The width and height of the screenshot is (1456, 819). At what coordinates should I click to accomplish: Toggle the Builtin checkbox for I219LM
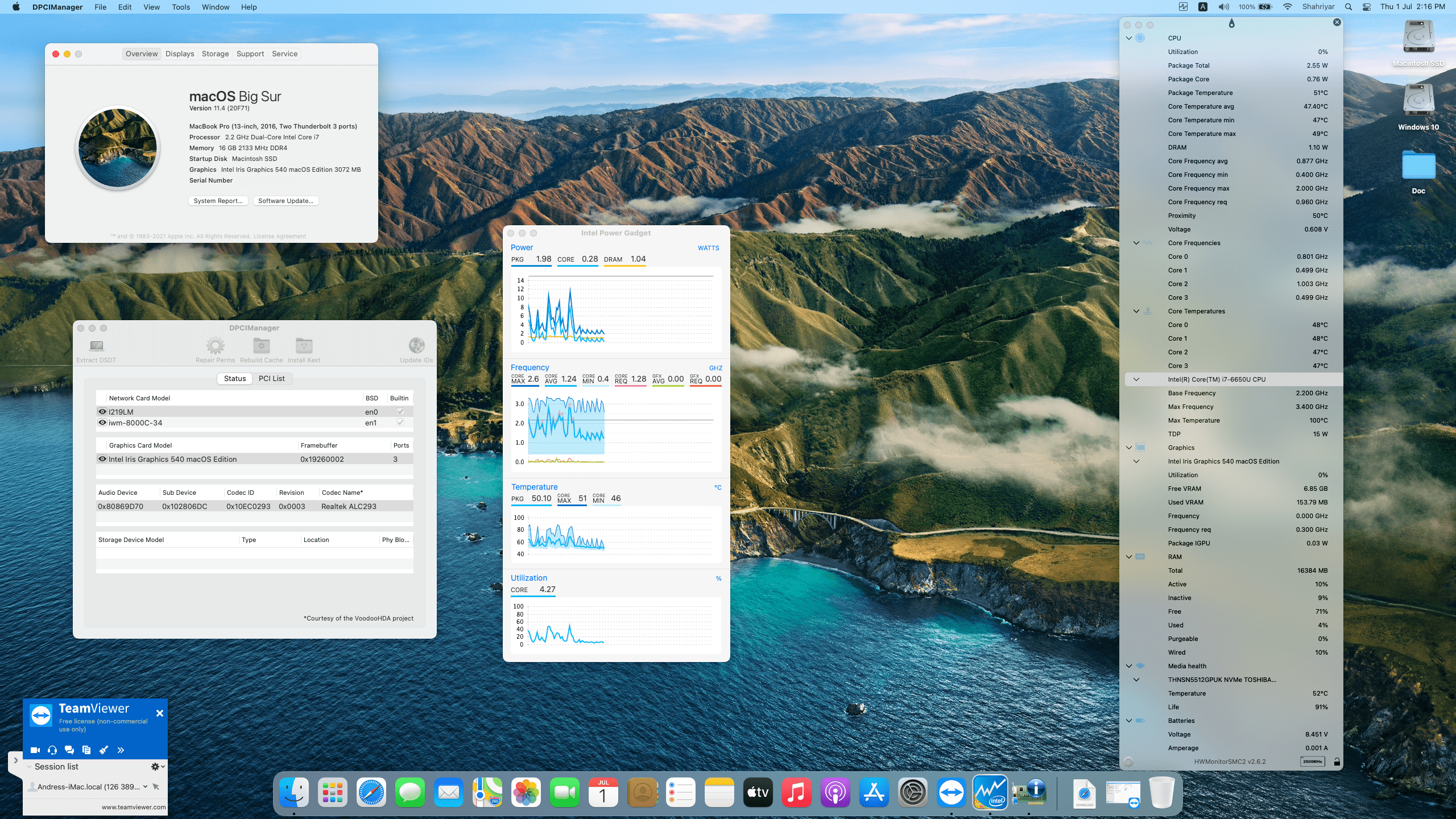tap(400, 412)
